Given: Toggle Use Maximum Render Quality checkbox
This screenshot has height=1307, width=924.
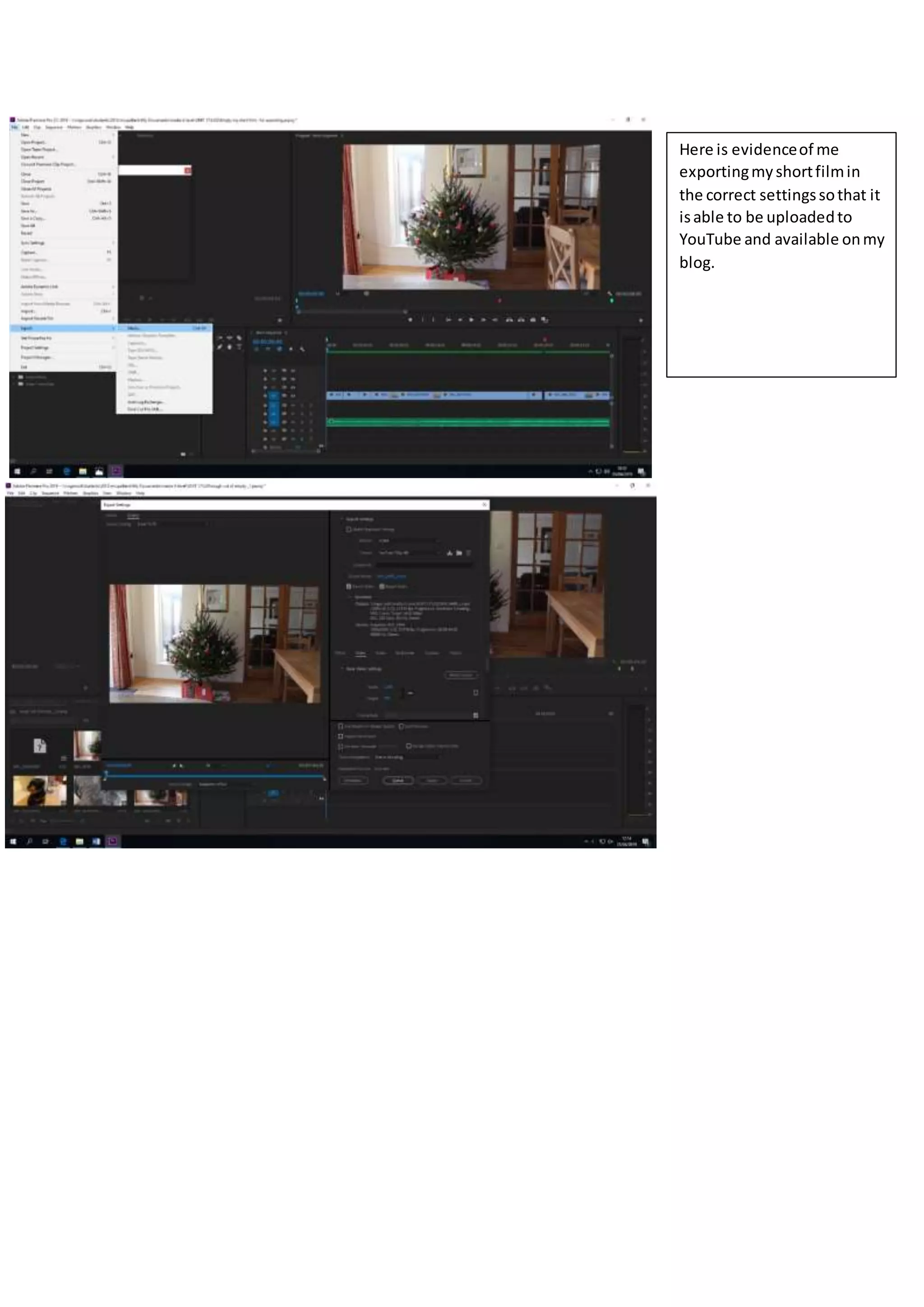Looking at the screenshot, I should 340,726.
